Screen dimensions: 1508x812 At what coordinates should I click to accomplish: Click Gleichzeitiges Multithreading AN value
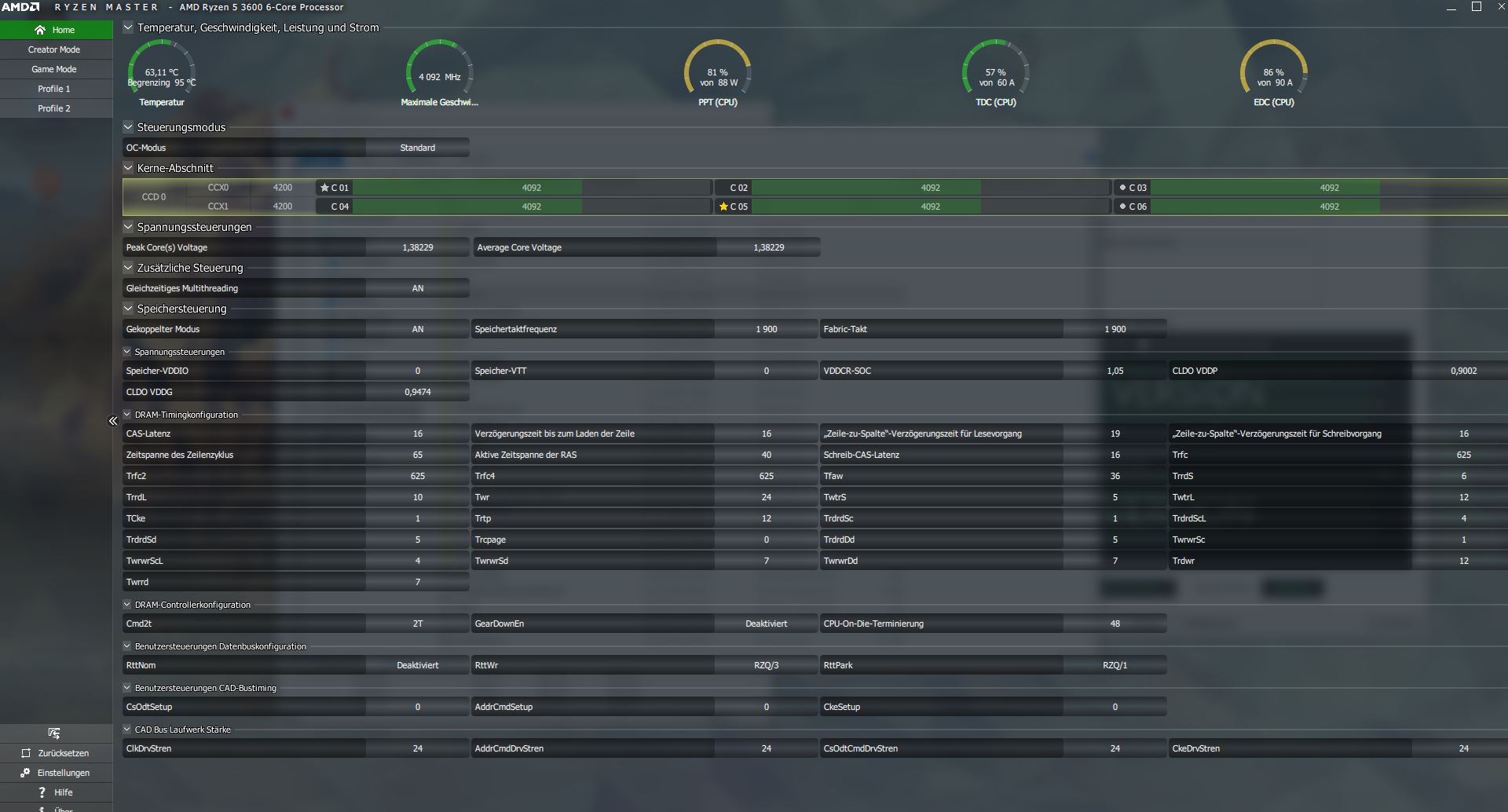point(418,288)
